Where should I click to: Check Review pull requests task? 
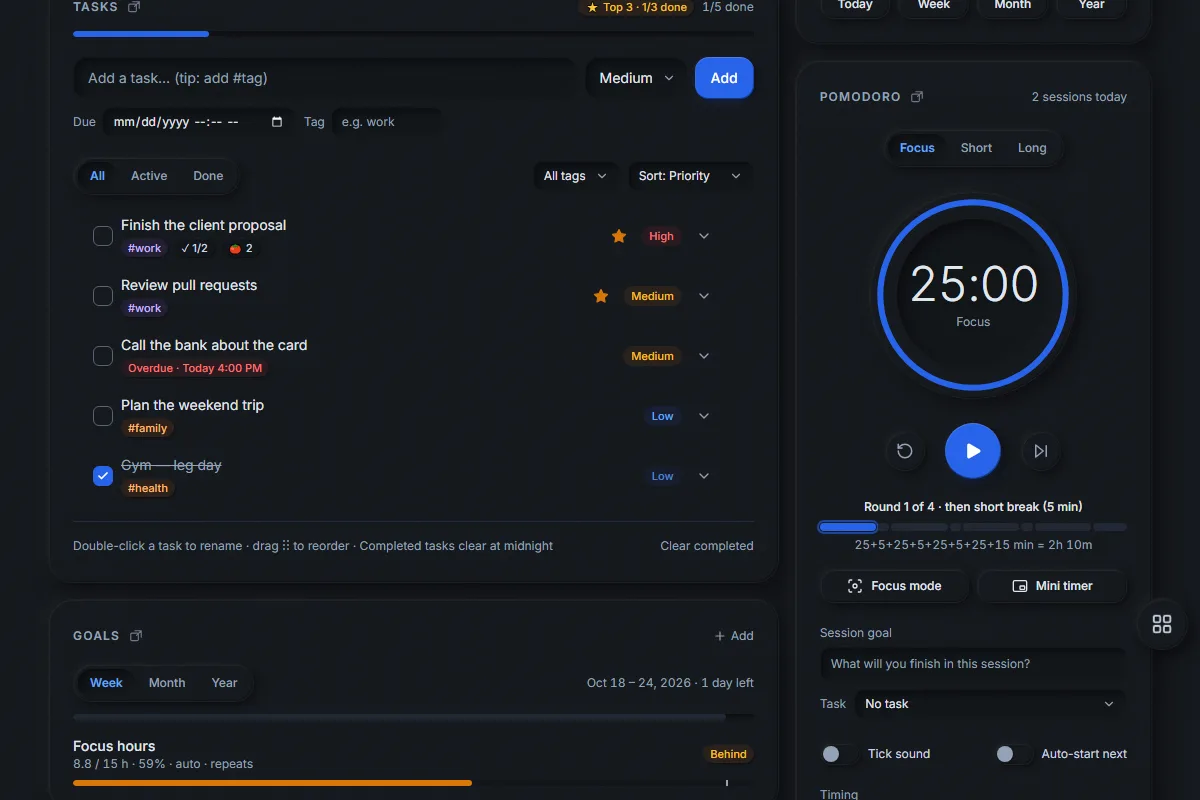click(x=103, y=296)
